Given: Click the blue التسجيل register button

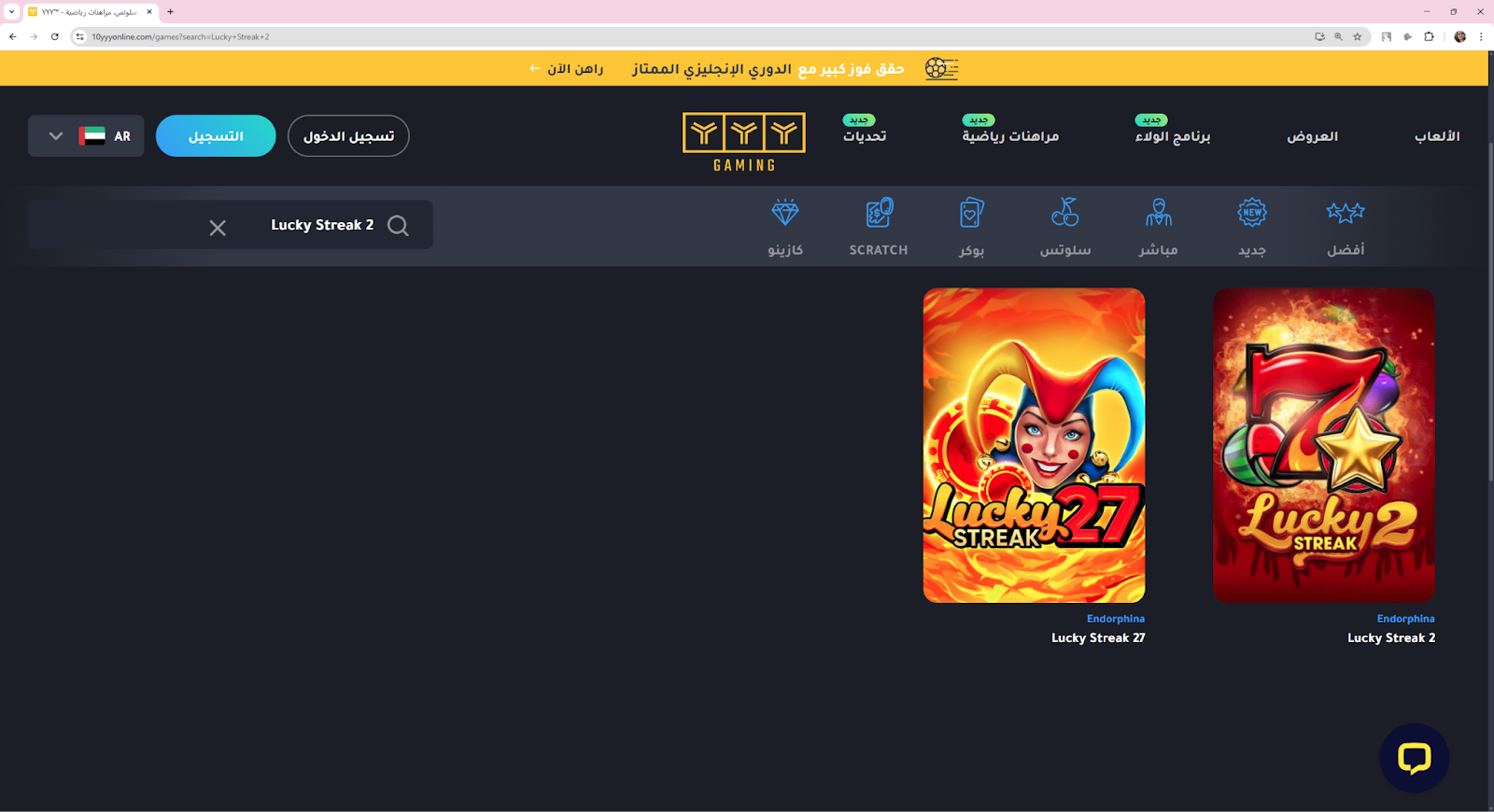Looking at the screenshot, I should tap(216, 136).
